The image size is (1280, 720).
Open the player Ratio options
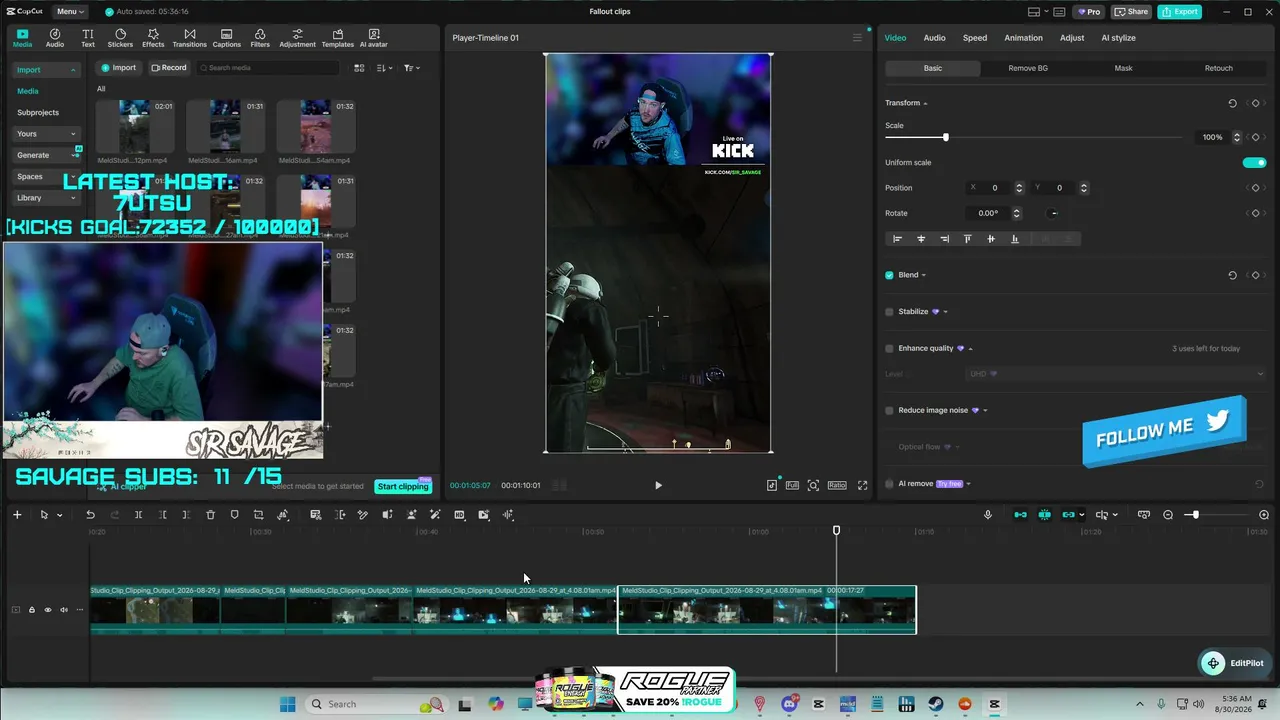[x=837, y=485]
